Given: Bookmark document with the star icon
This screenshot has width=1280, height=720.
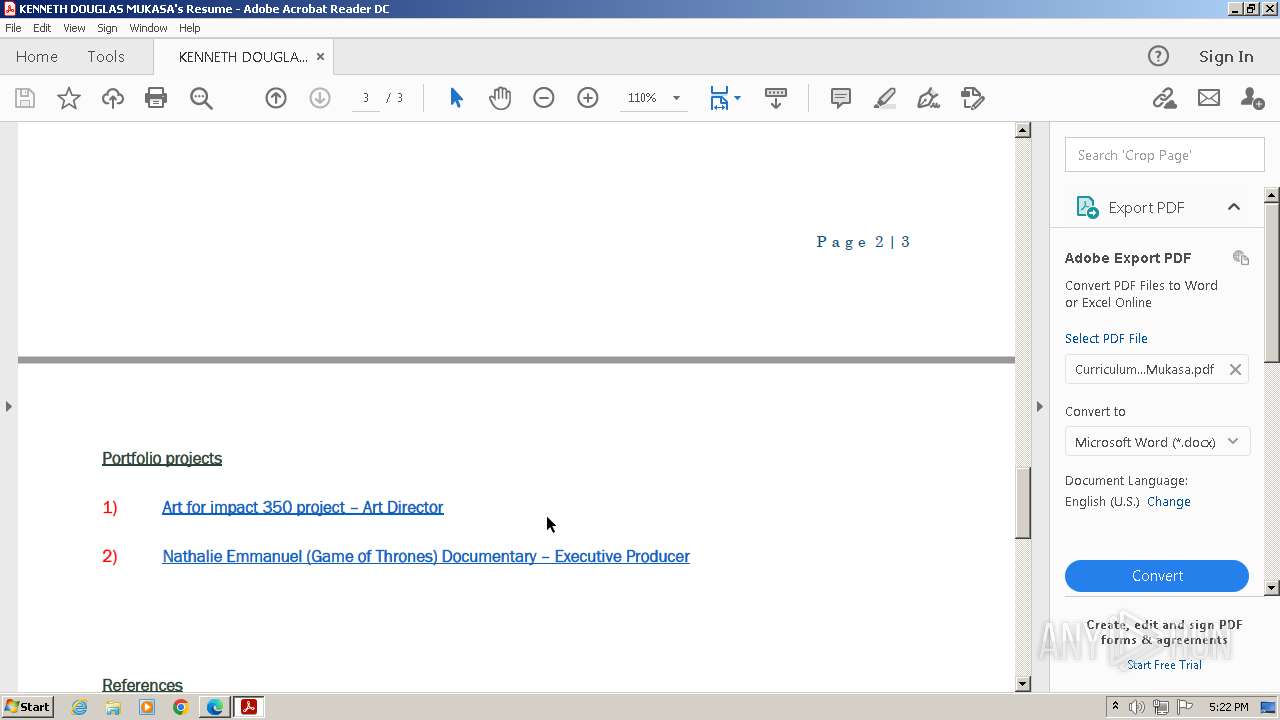Looking at the screenshot, I should tap(69, 98).
